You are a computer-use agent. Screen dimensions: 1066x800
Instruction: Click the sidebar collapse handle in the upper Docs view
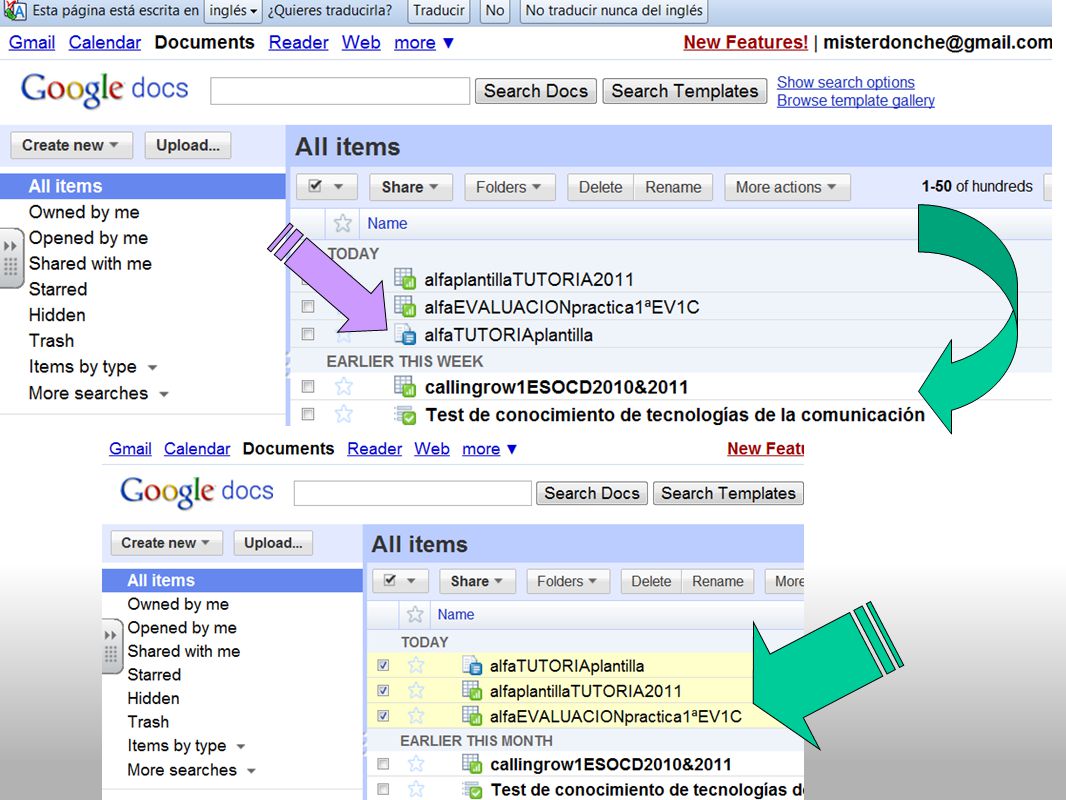pos(10,258)
